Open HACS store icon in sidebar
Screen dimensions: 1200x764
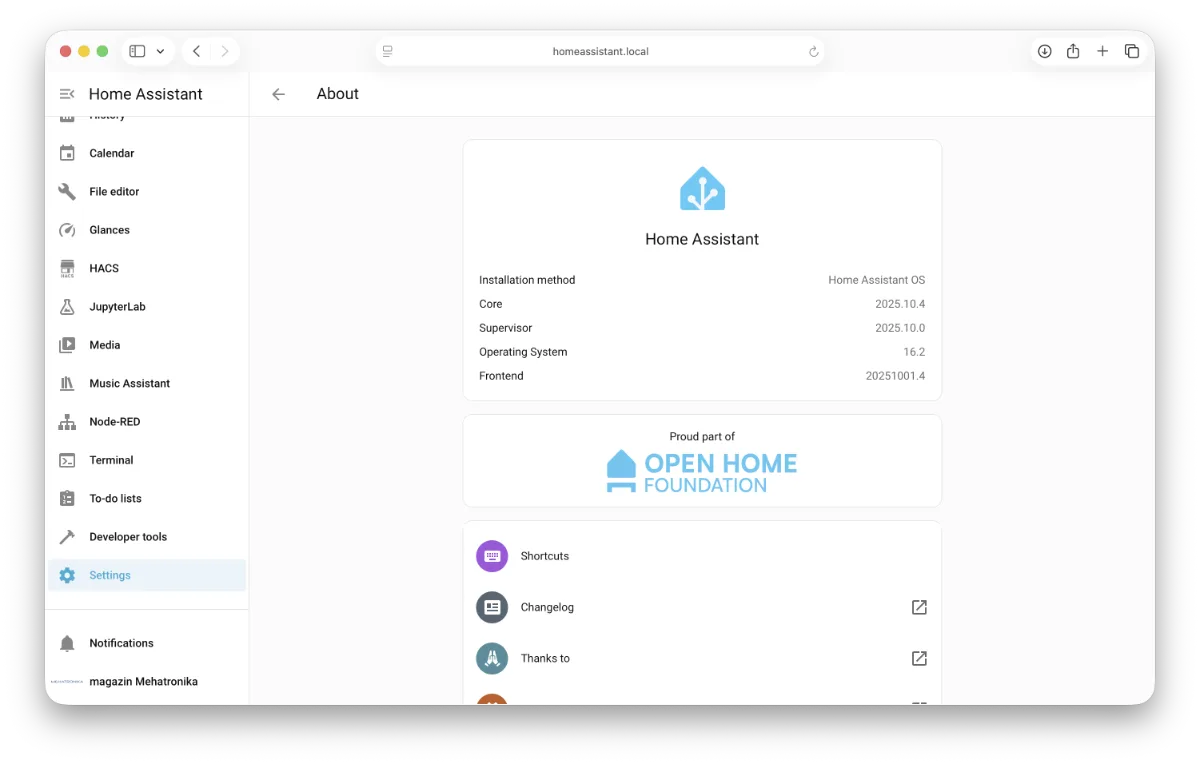tap(67, 268)
